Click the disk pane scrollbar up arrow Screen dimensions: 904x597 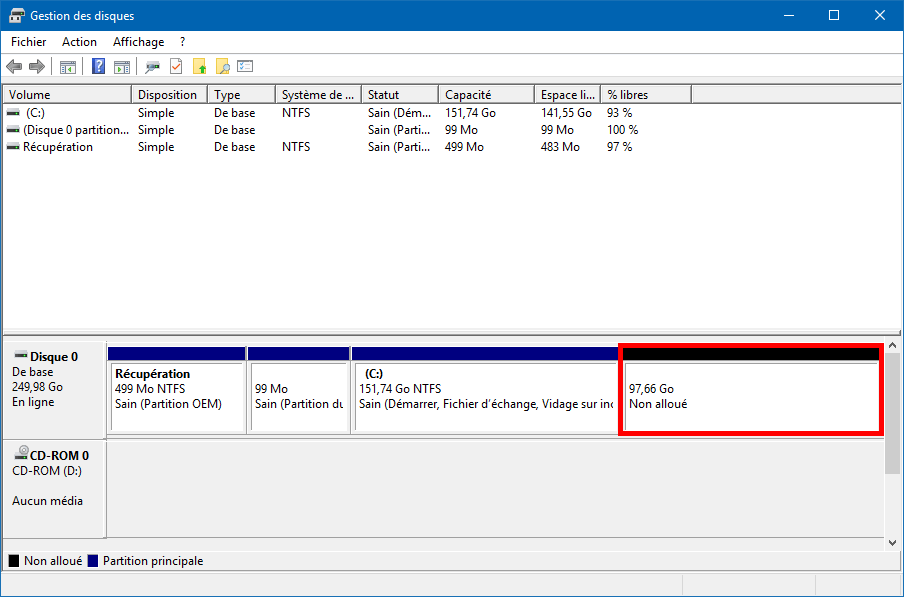pos(892,346)
